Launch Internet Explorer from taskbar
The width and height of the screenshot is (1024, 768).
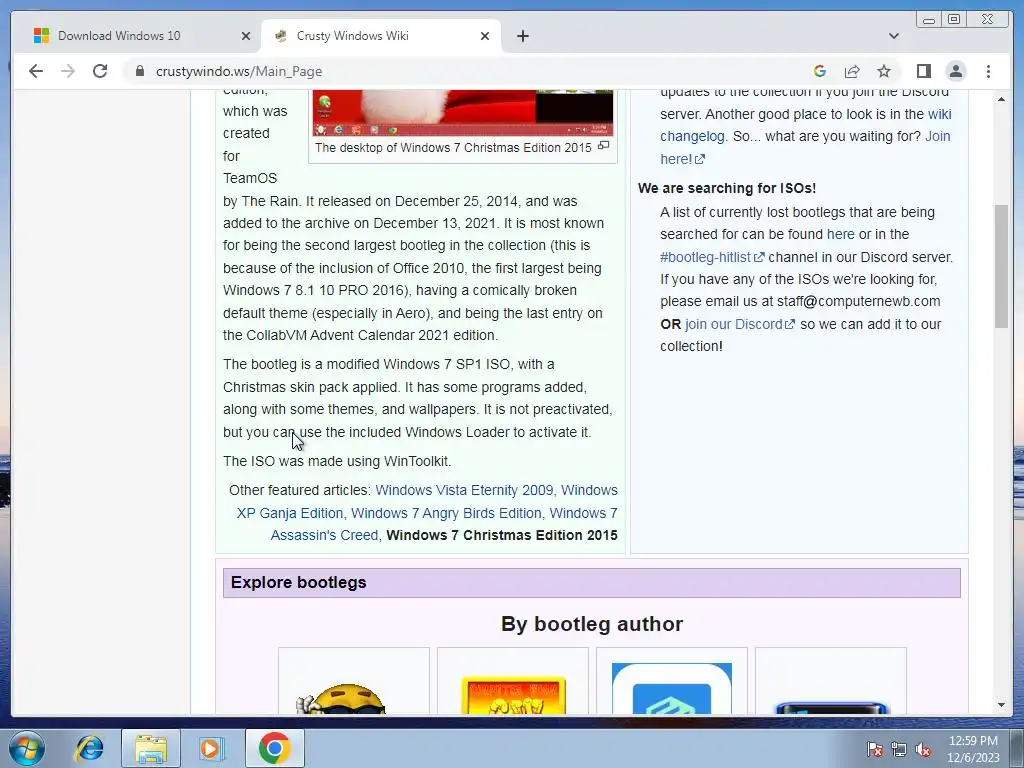[89, 748]
